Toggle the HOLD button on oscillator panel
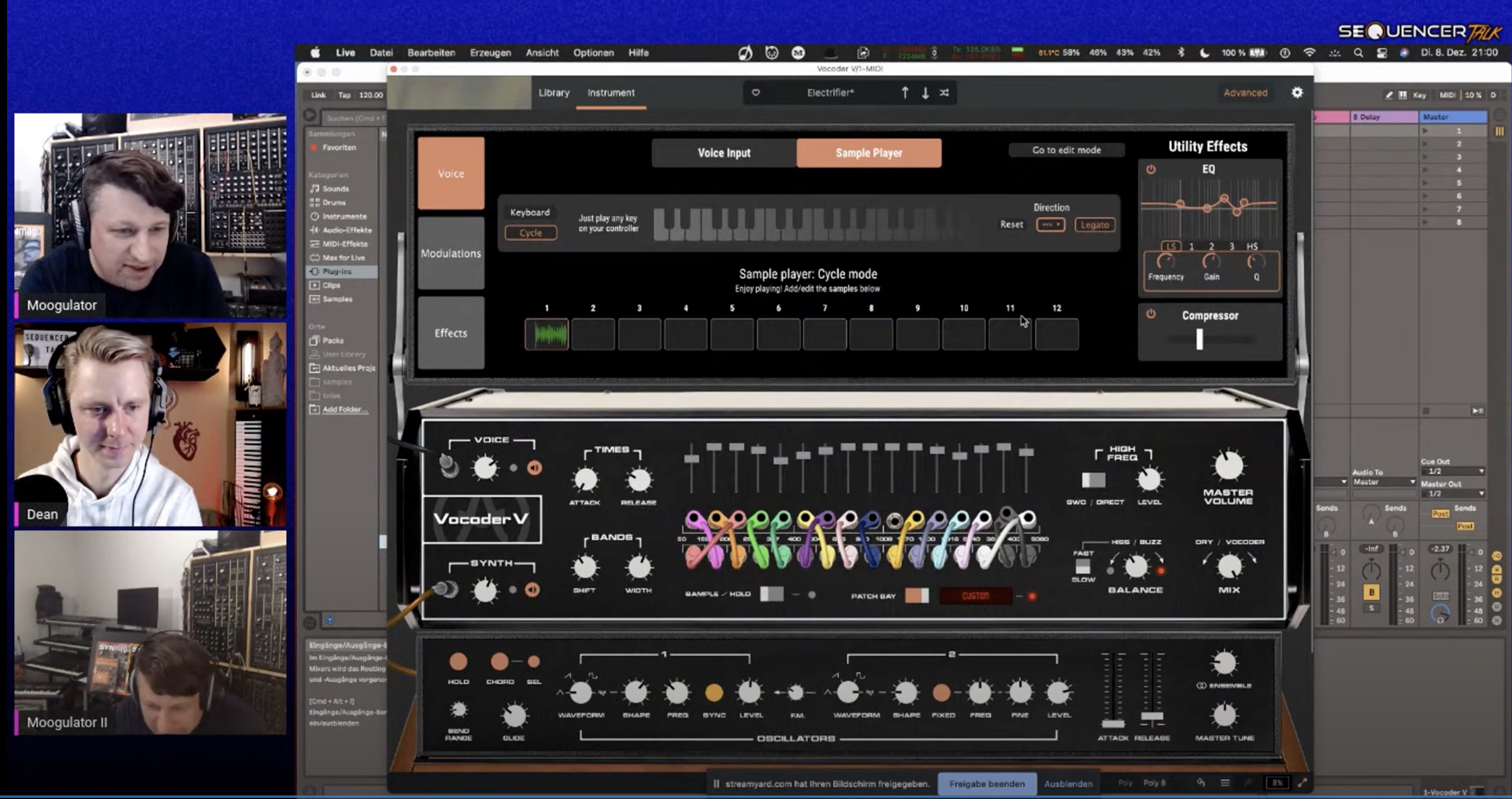The height and width of the screenshot is (799, 1512). [458, 661]
